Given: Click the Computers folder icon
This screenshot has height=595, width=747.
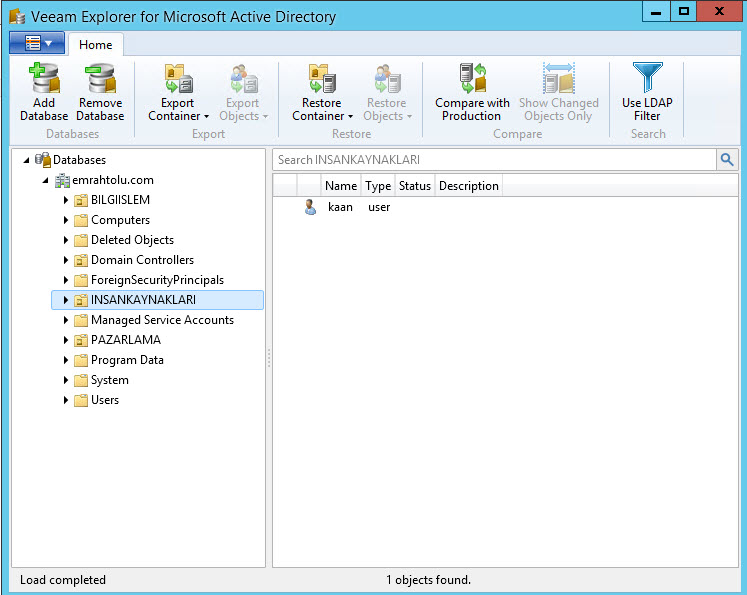Looking at the screenshot, I should coord(81,220).
